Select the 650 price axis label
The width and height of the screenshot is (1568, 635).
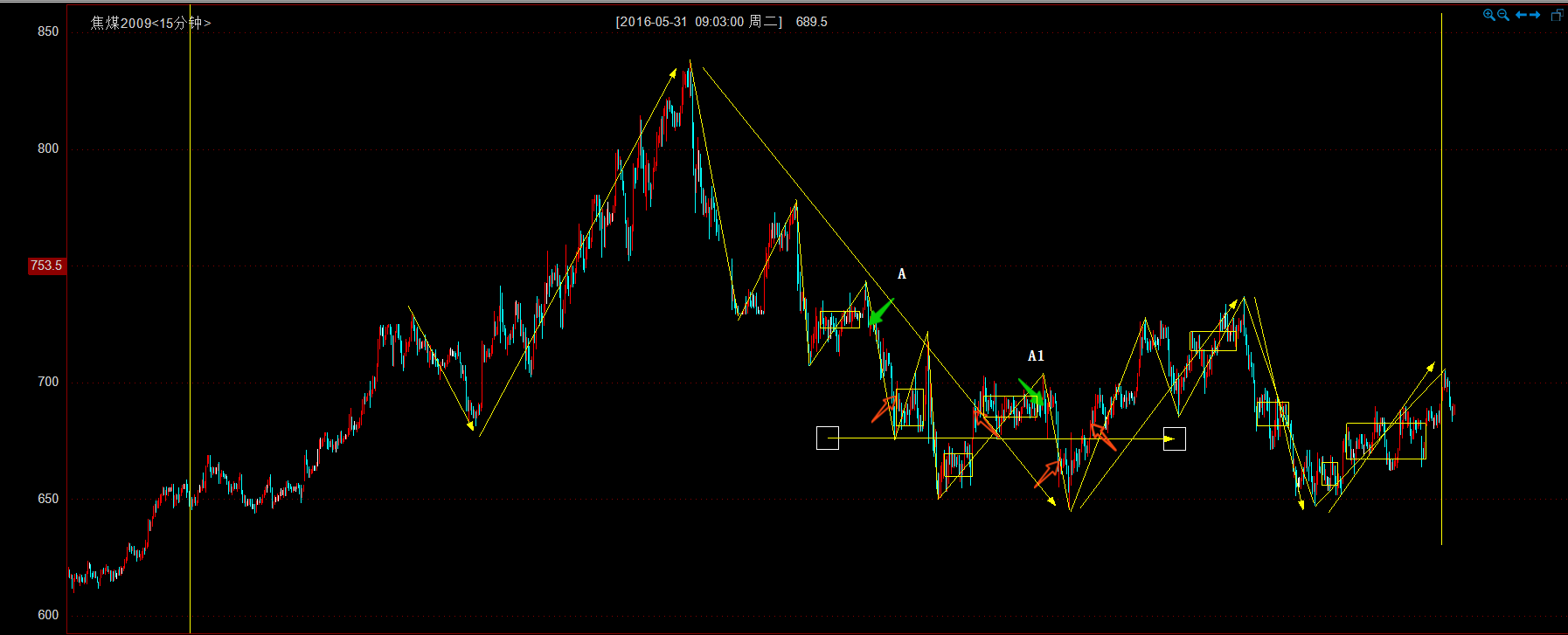click(48, 499)
